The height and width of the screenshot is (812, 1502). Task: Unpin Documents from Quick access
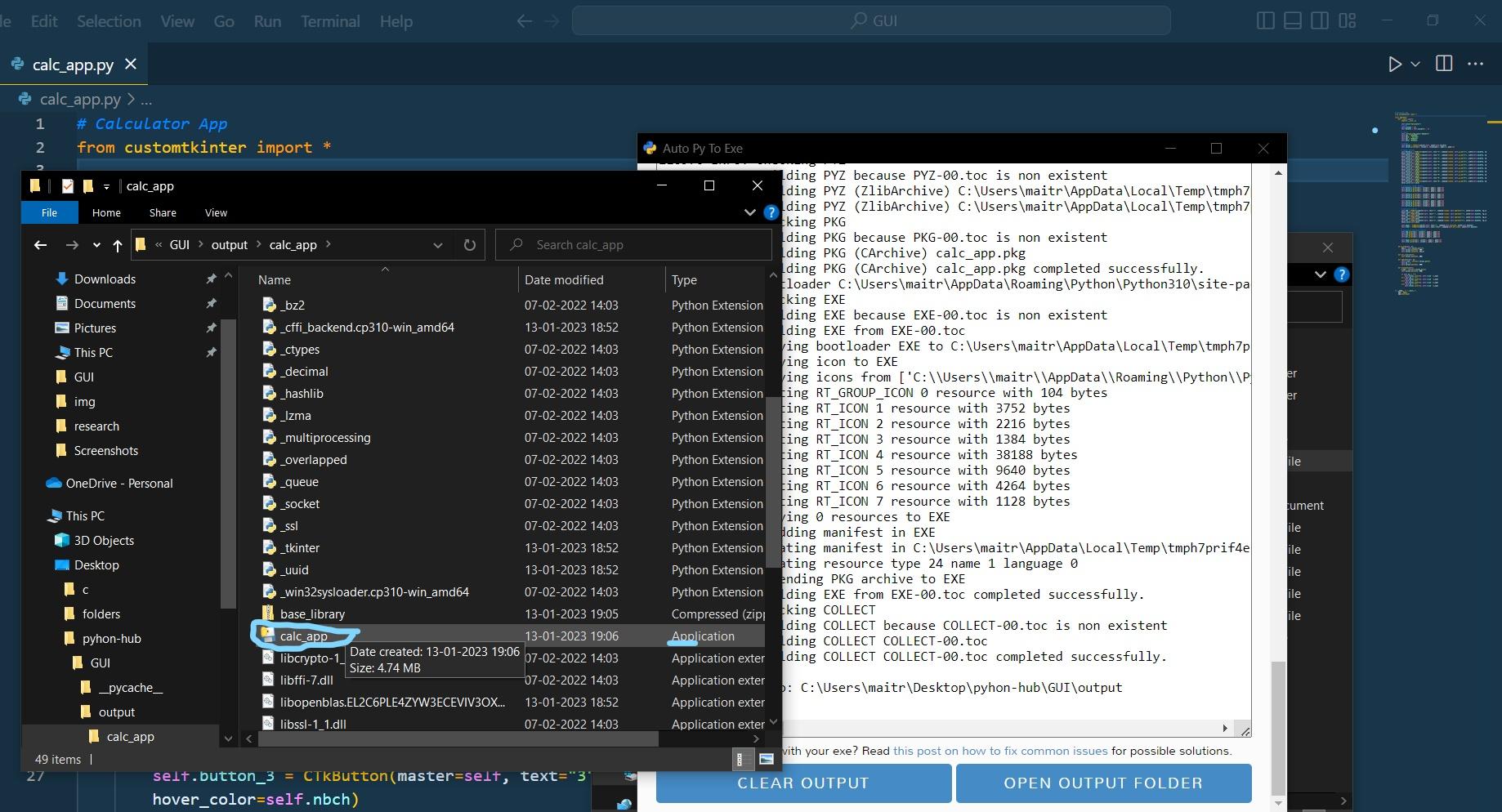(x=211, y=303)
